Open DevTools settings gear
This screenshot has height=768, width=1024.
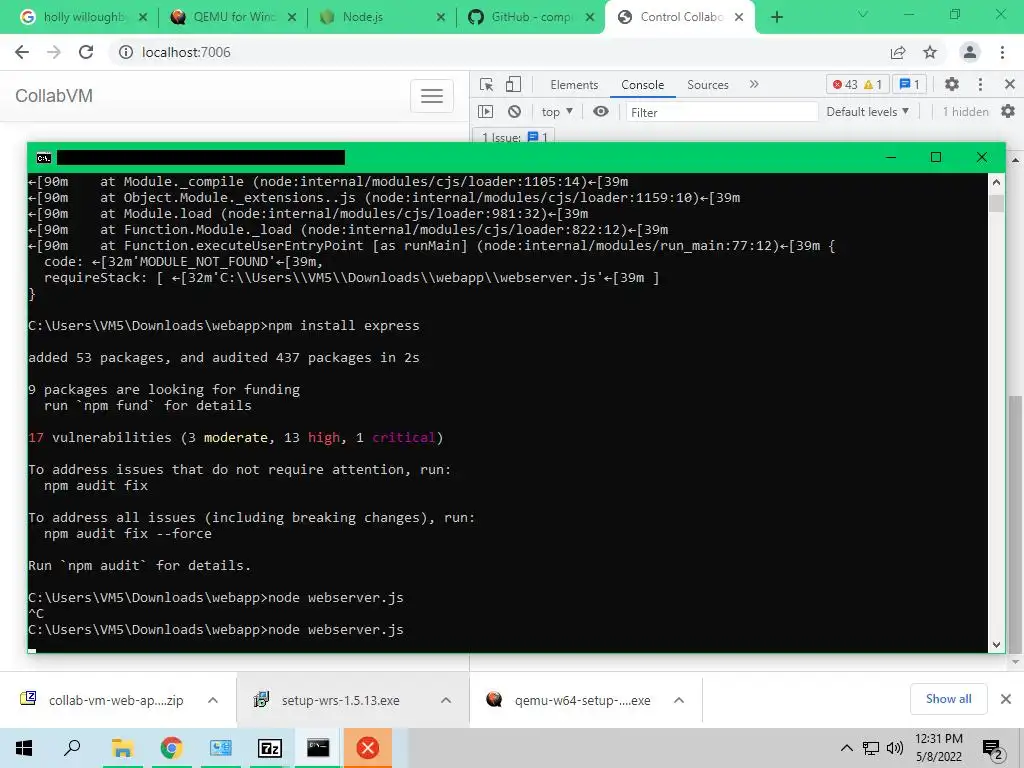click(952, 84)
